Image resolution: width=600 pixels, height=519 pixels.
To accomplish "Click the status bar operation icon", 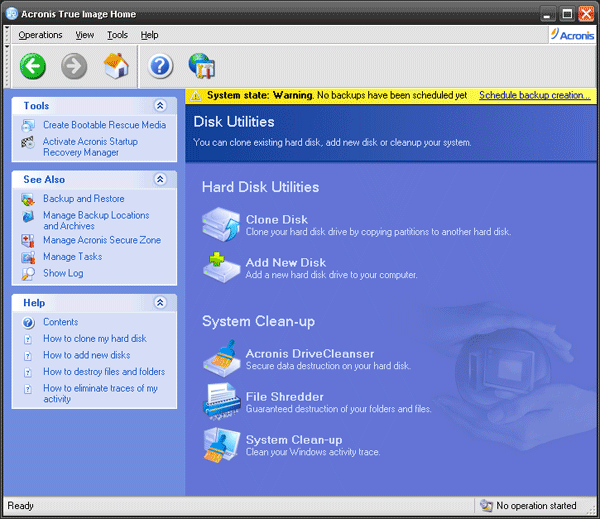I will [x=486, y=506].
